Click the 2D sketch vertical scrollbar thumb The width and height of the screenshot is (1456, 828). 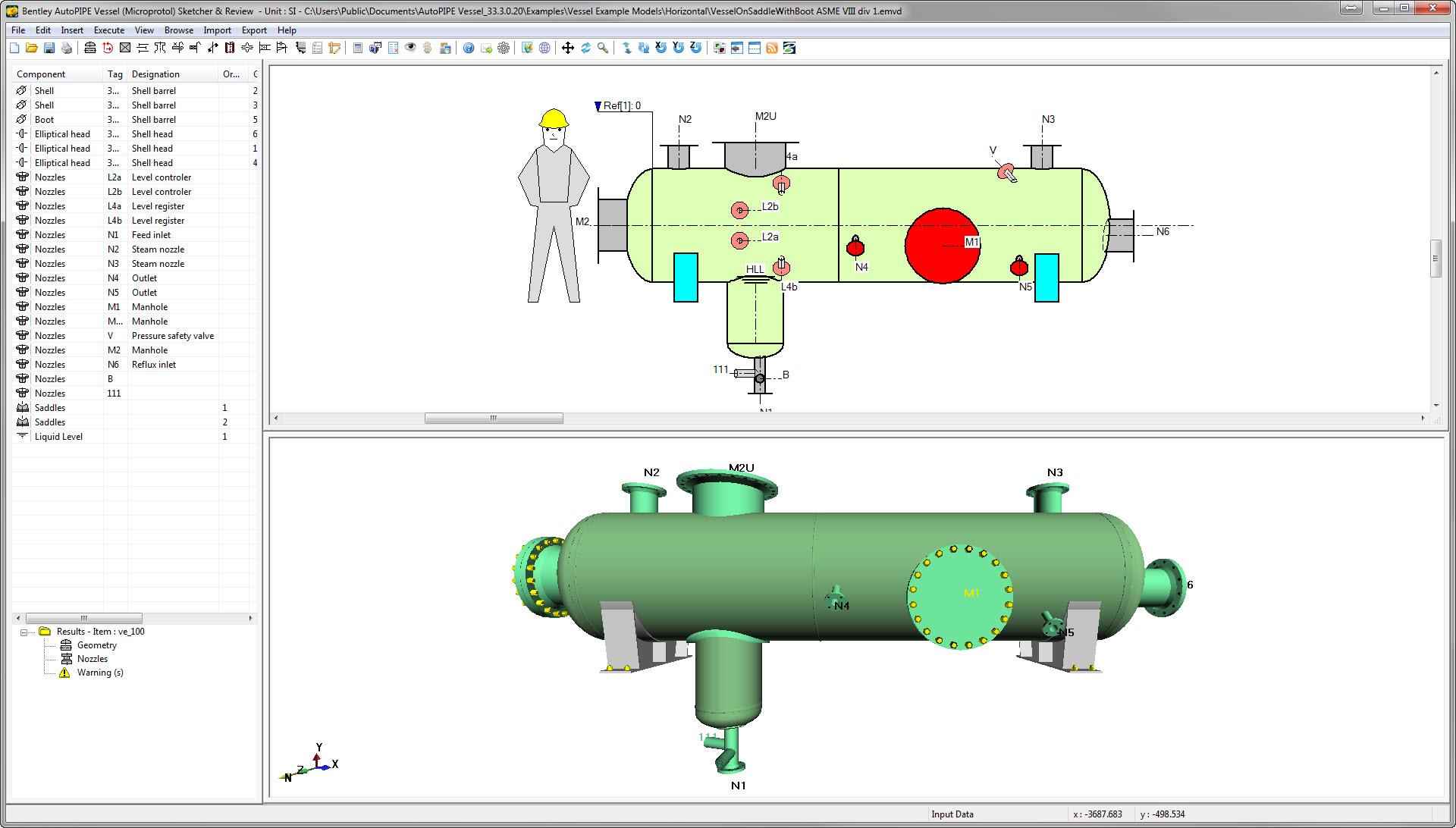pyautogui.click(x=1436, y=259)
